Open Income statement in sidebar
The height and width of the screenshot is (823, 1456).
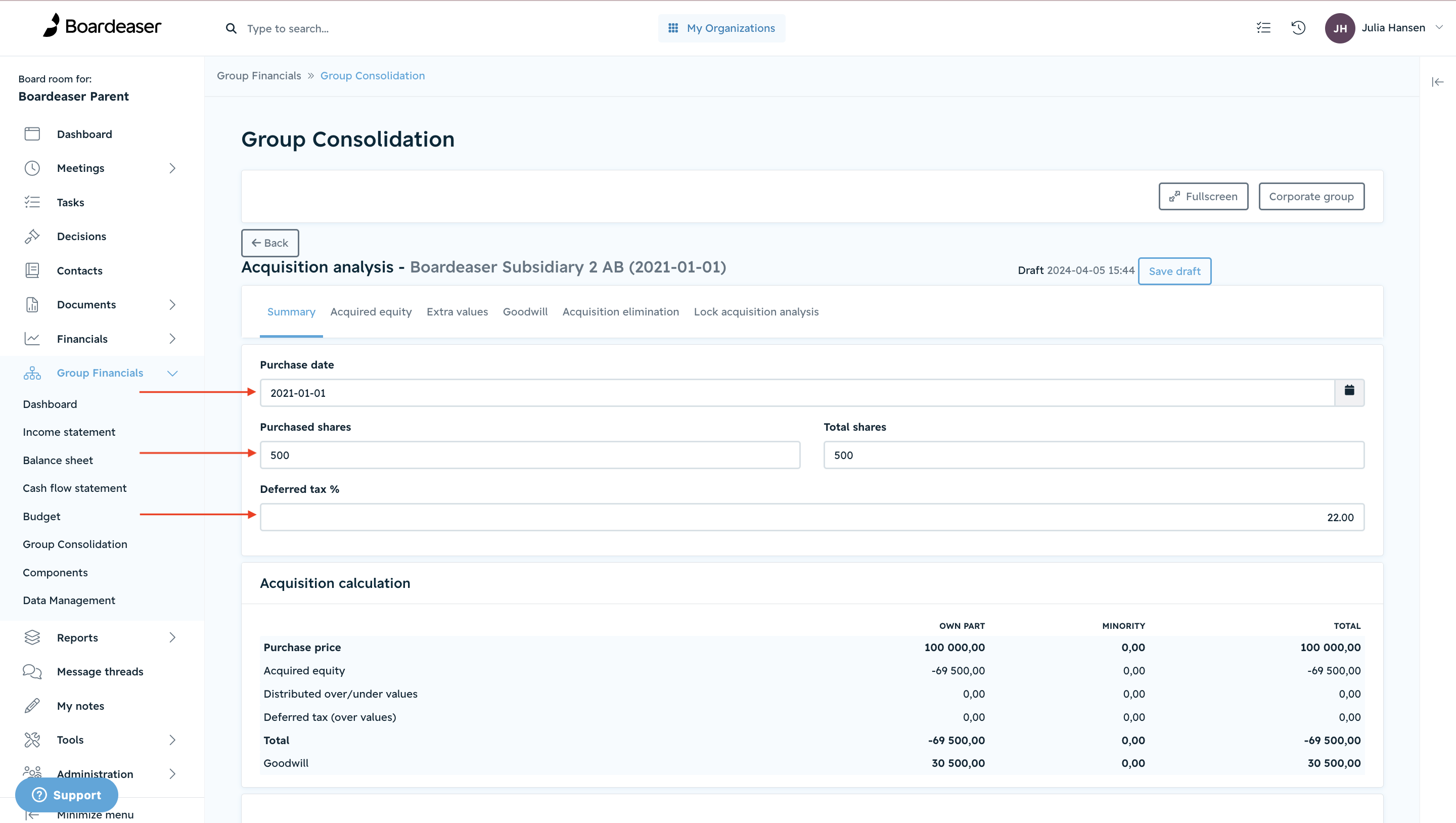tap(69, 432)
